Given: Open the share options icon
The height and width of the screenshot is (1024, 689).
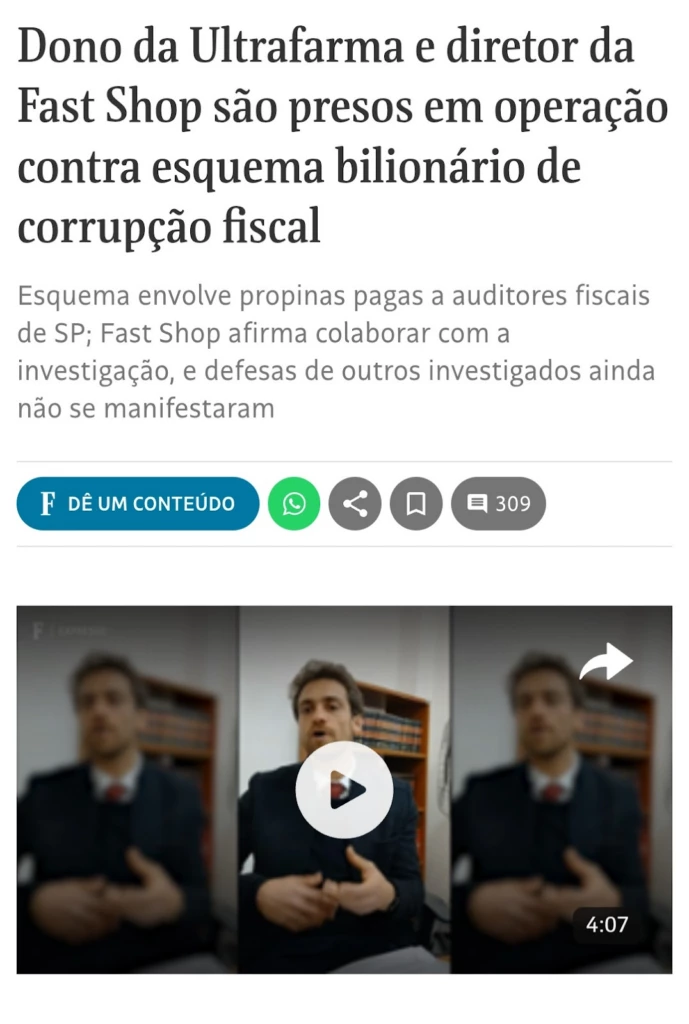Looking at the screenshot, I should (x=355, y=504).
